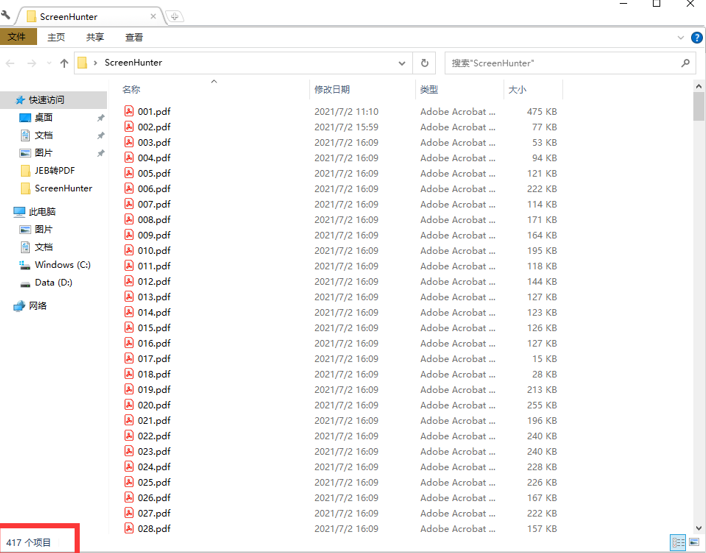Screen dimensions: 706x553
Task: Refresh the current folder
Action: tap(424, 63)
